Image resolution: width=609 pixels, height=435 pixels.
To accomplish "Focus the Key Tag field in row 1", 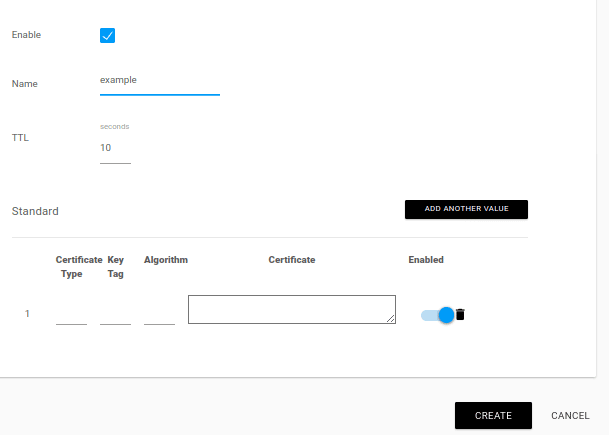I will point(115,314).
